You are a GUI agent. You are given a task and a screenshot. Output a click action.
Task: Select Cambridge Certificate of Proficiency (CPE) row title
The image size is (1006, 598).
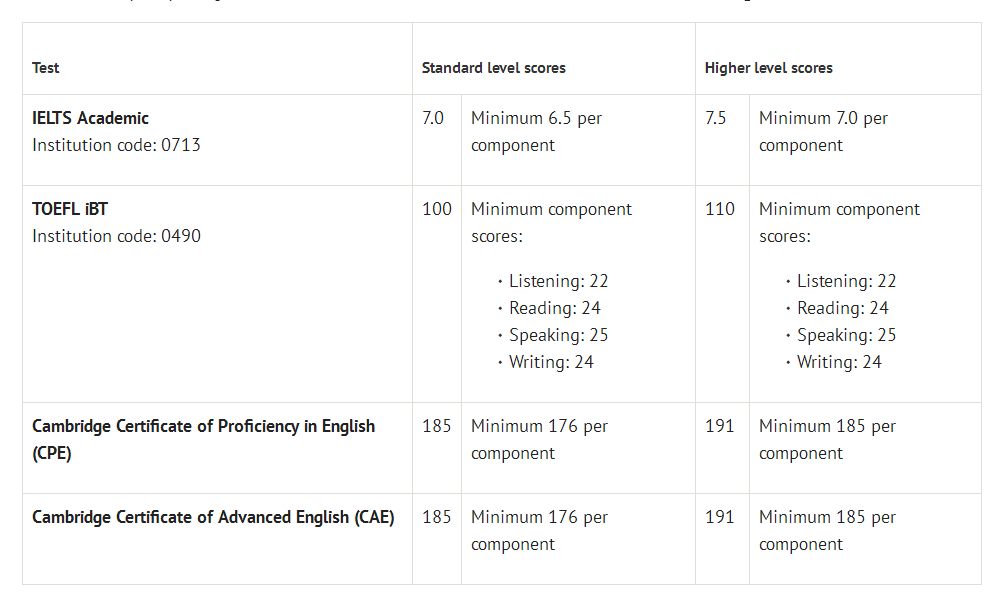(x=203, y=440)
